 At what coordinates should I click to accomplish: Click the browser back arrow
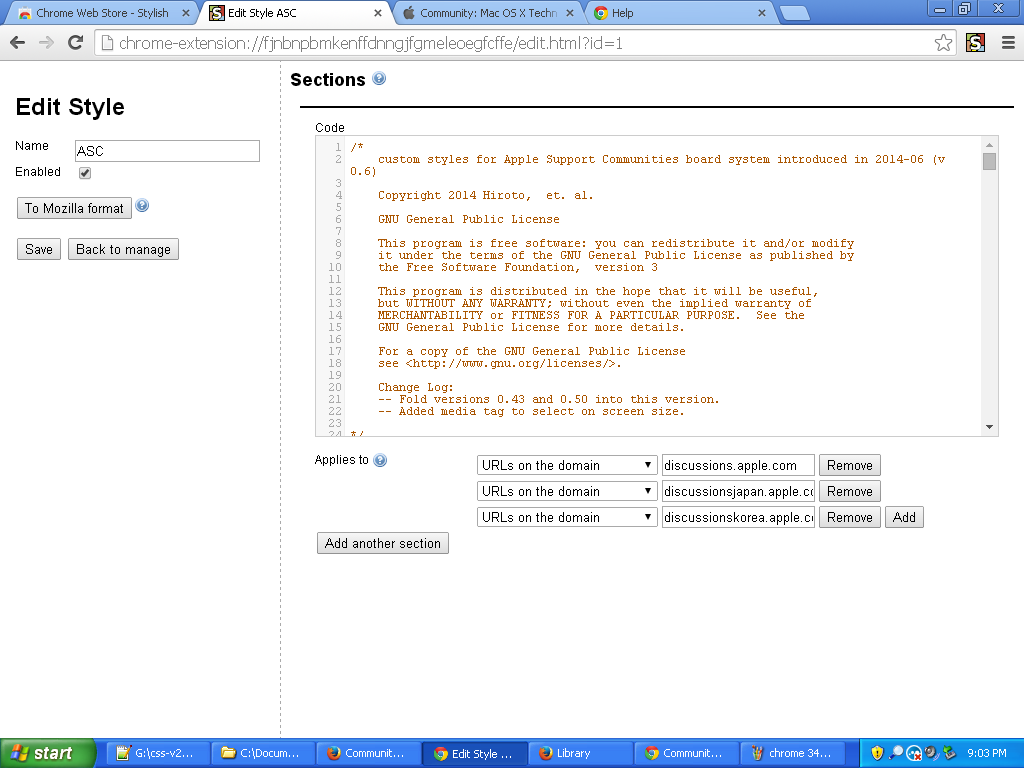point(18,43)
